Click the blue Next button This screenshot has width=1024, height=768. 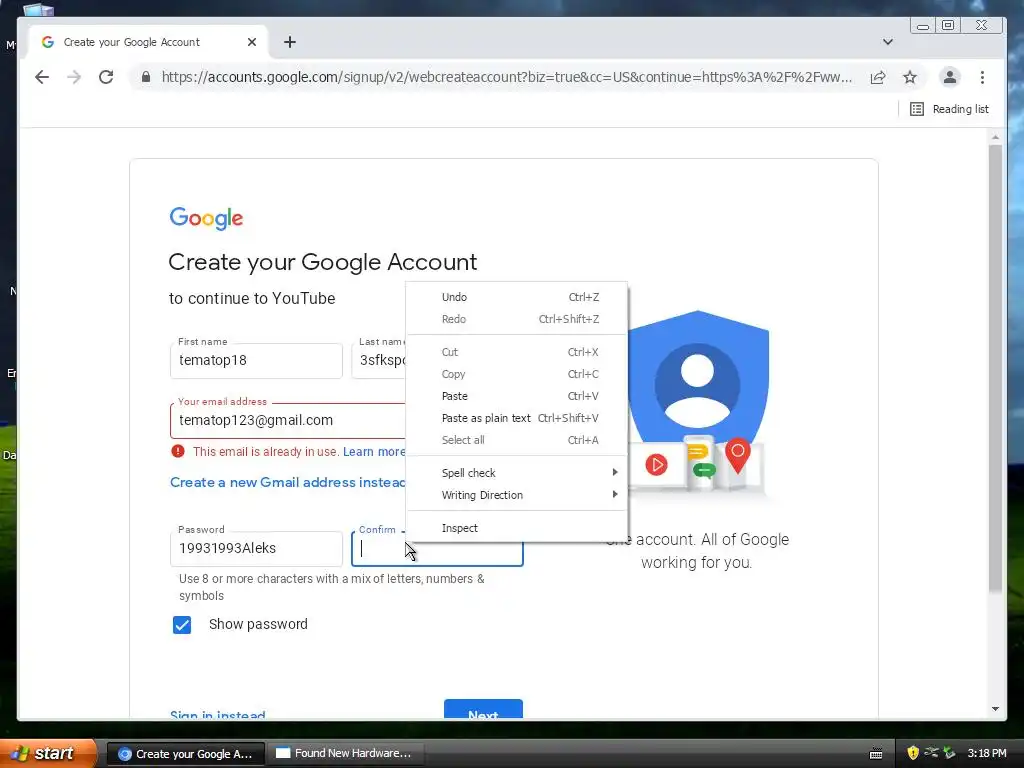pyautogui.click(x=483, y=710)
